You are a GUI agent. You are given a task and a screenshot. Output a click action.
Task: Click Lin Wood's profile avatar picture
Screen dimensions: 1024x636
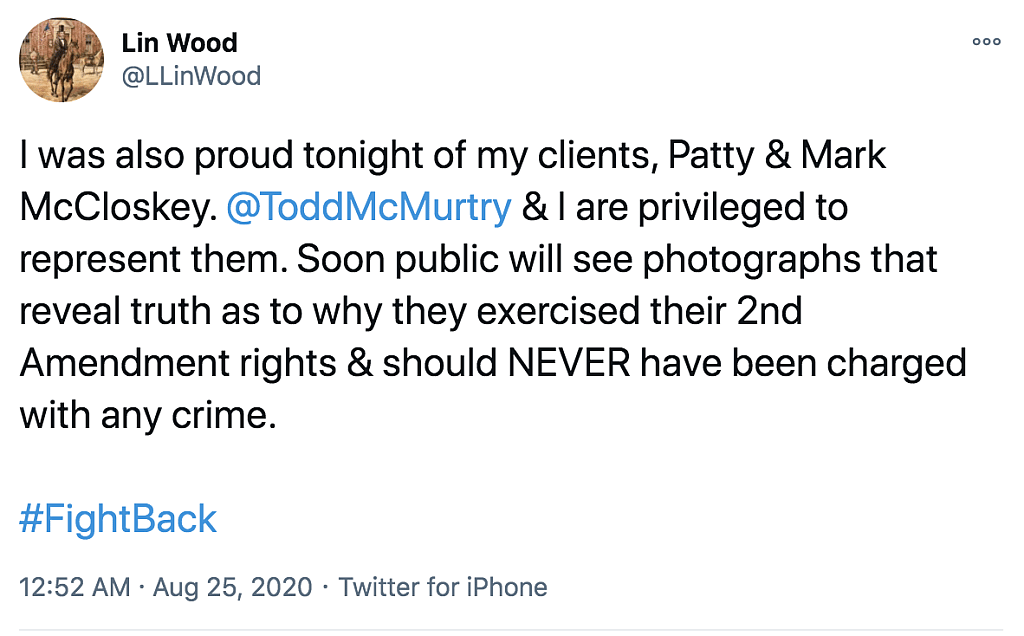tap(61, 60)
